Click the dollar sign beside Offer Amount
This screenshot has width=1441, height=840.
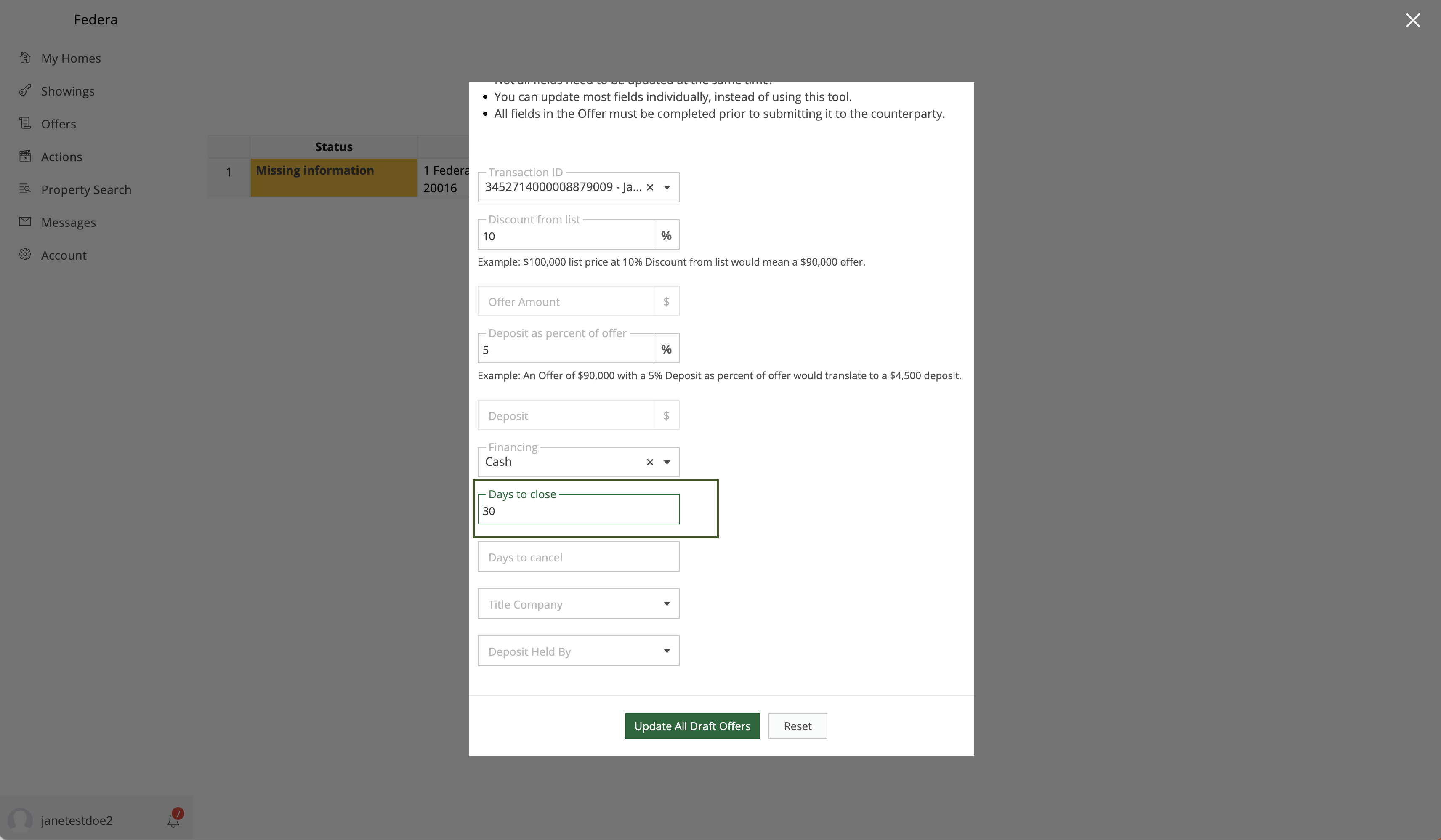tap(667, 301)
